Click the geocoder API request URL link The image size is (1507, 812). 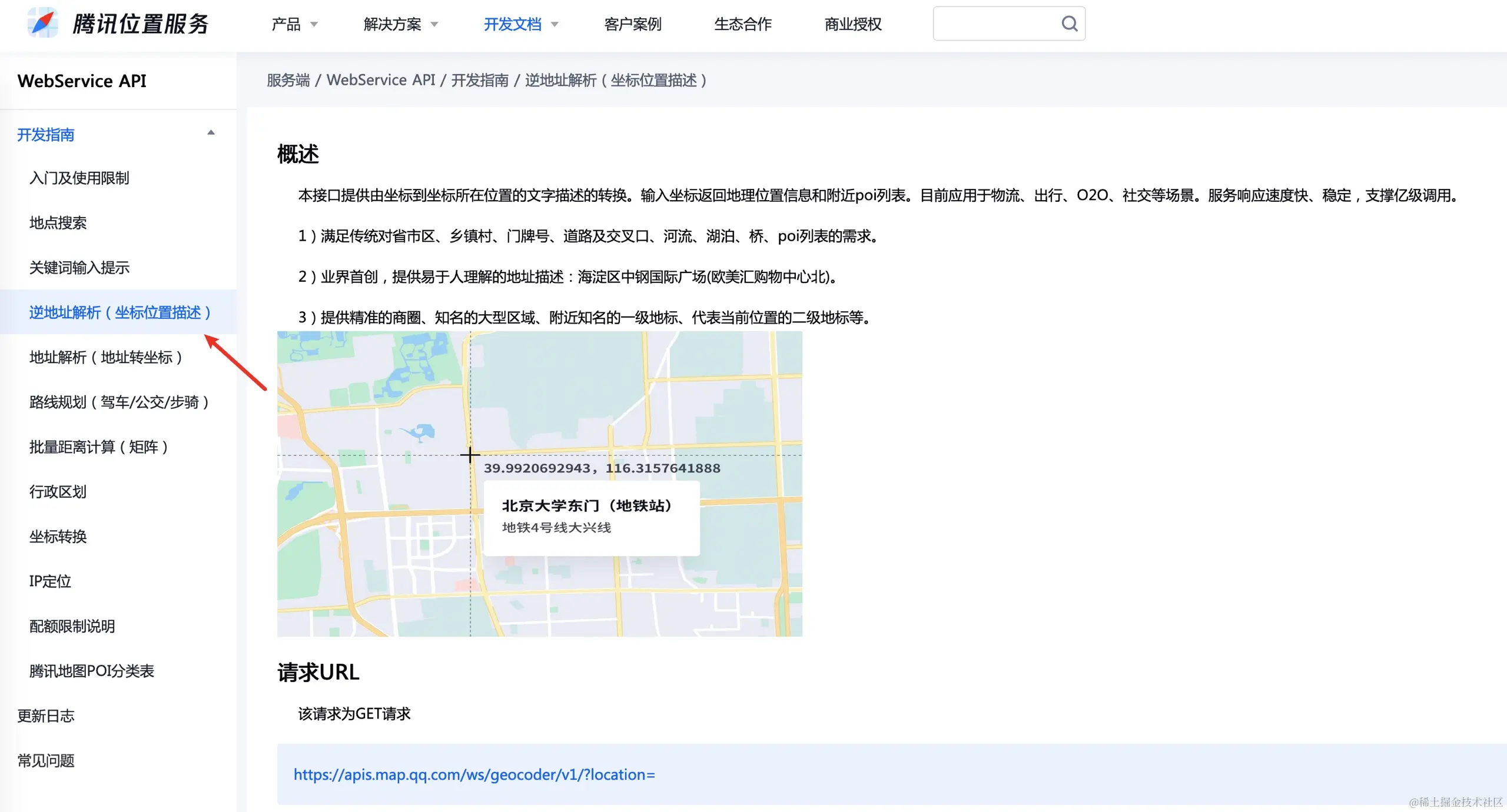click(x=474, y=774)
